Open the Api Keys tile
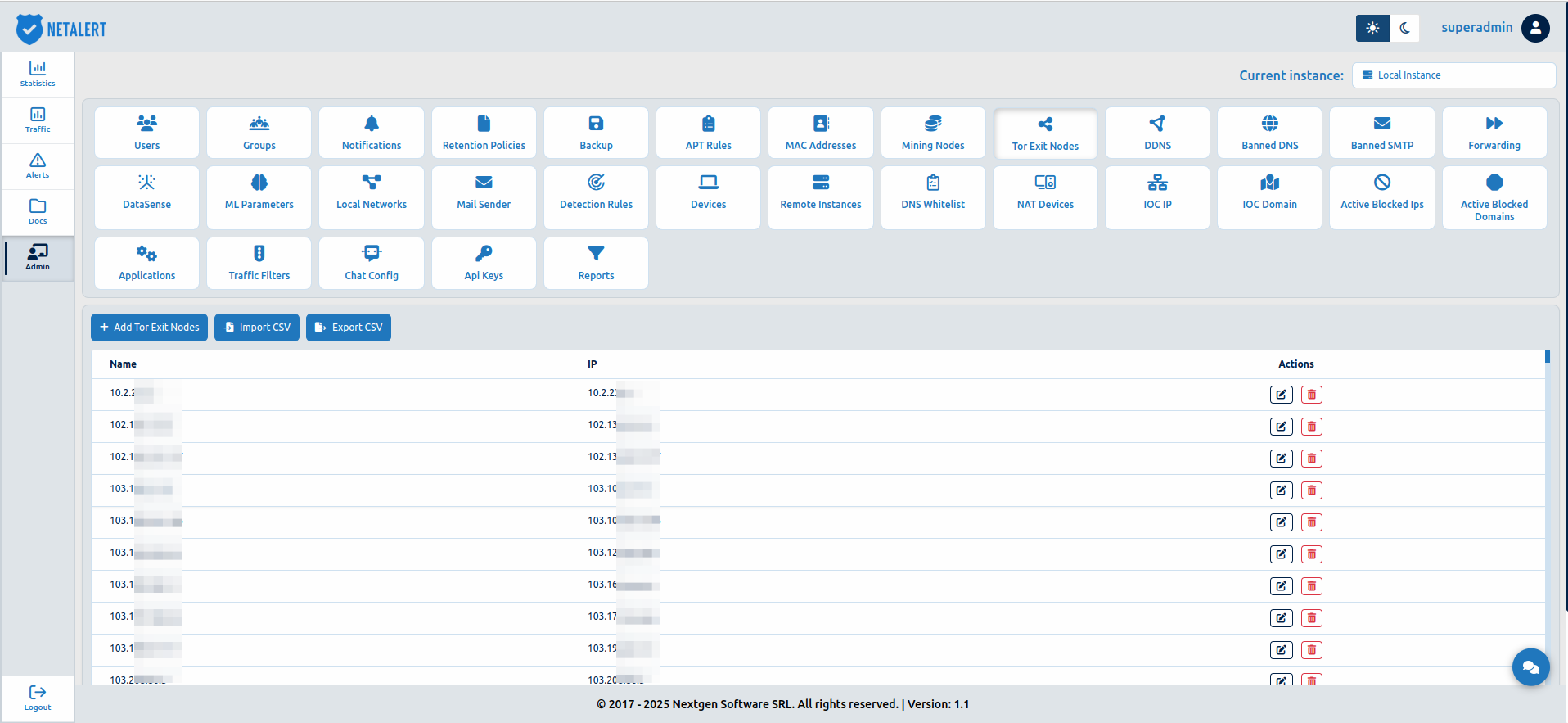 [x=484, y=263]
